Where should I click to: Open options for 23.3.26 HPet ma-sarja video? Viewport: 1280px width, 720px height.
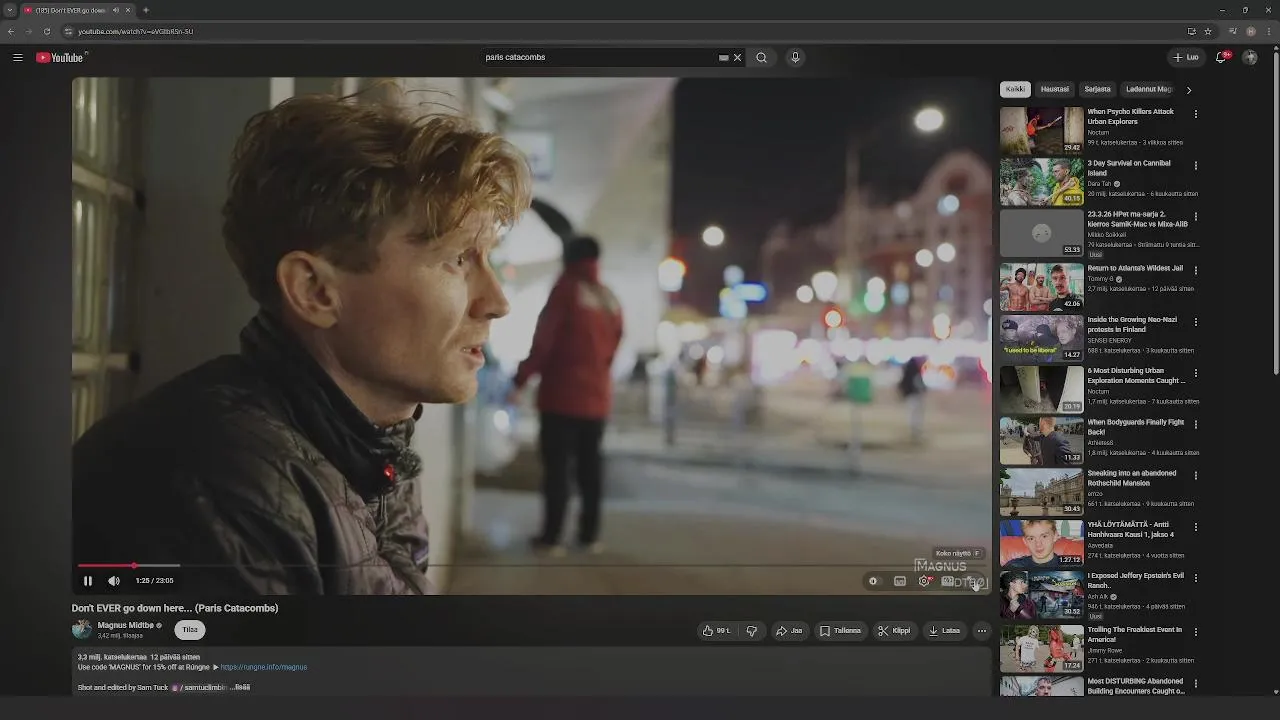(1196, 217)
